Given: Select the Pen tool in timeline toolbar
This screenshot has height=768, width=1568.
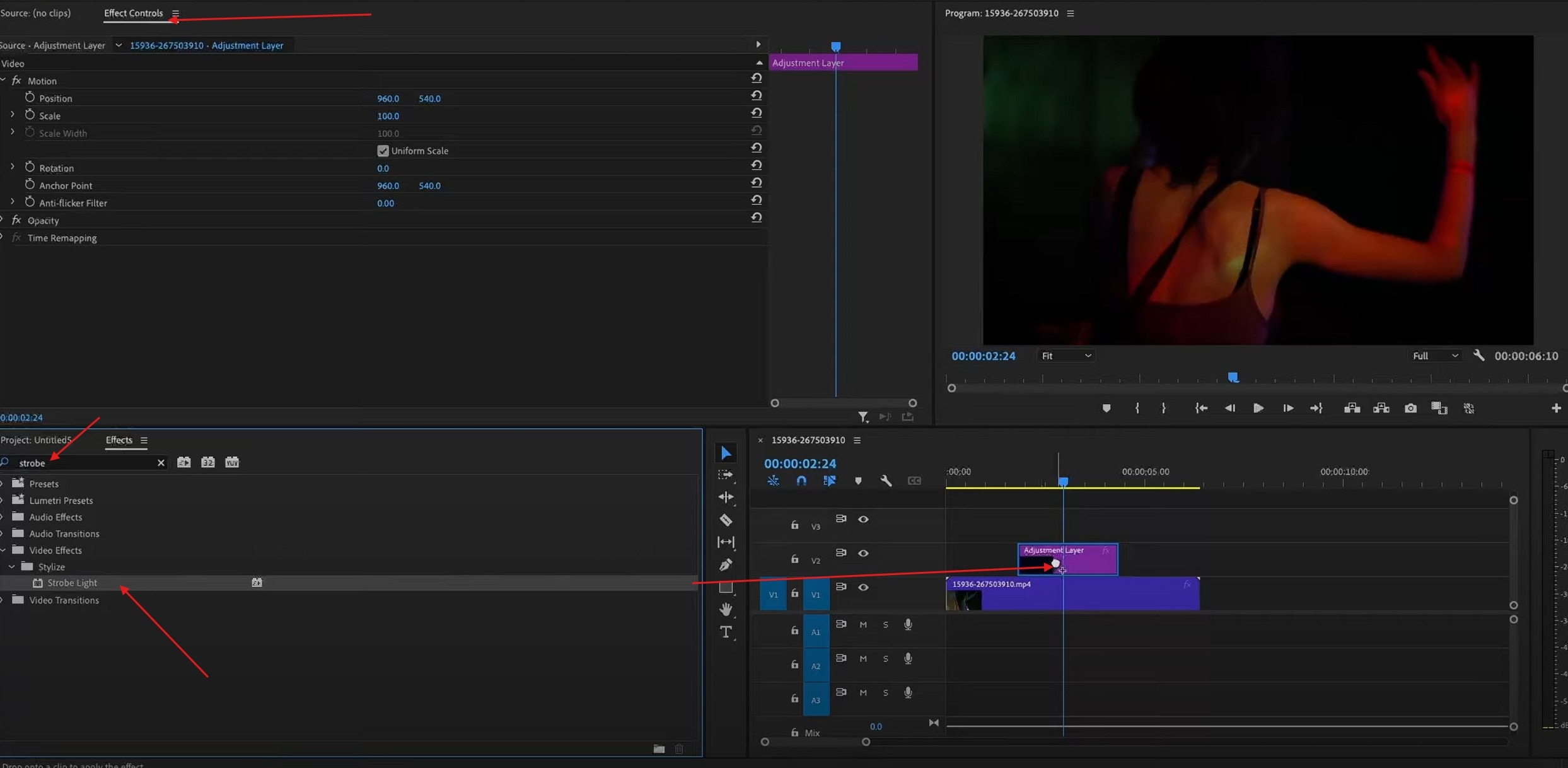Looking at the screenshot, I should 726,565.
